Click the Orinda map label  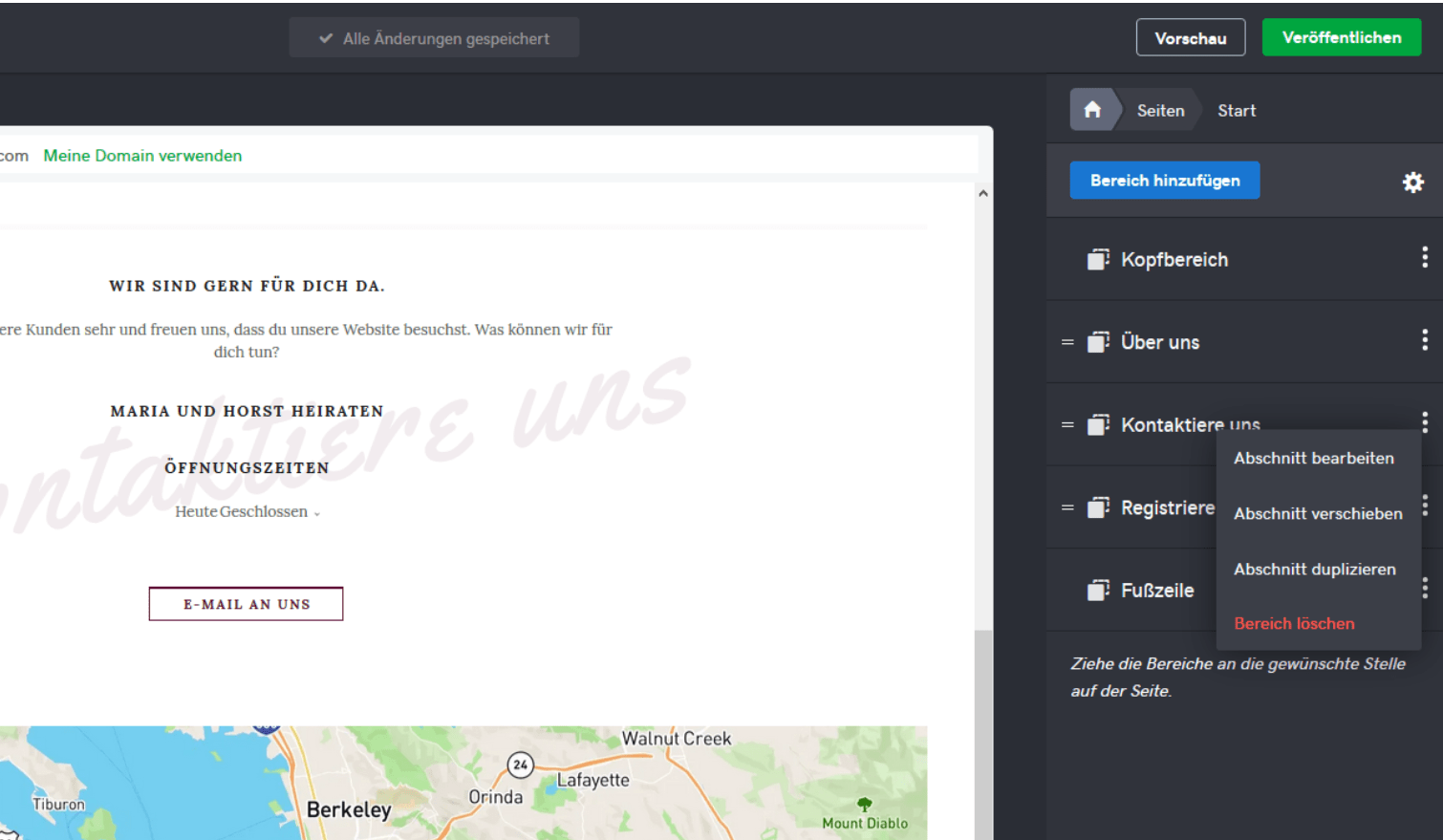pyautogui.click(x=495, y=797)
